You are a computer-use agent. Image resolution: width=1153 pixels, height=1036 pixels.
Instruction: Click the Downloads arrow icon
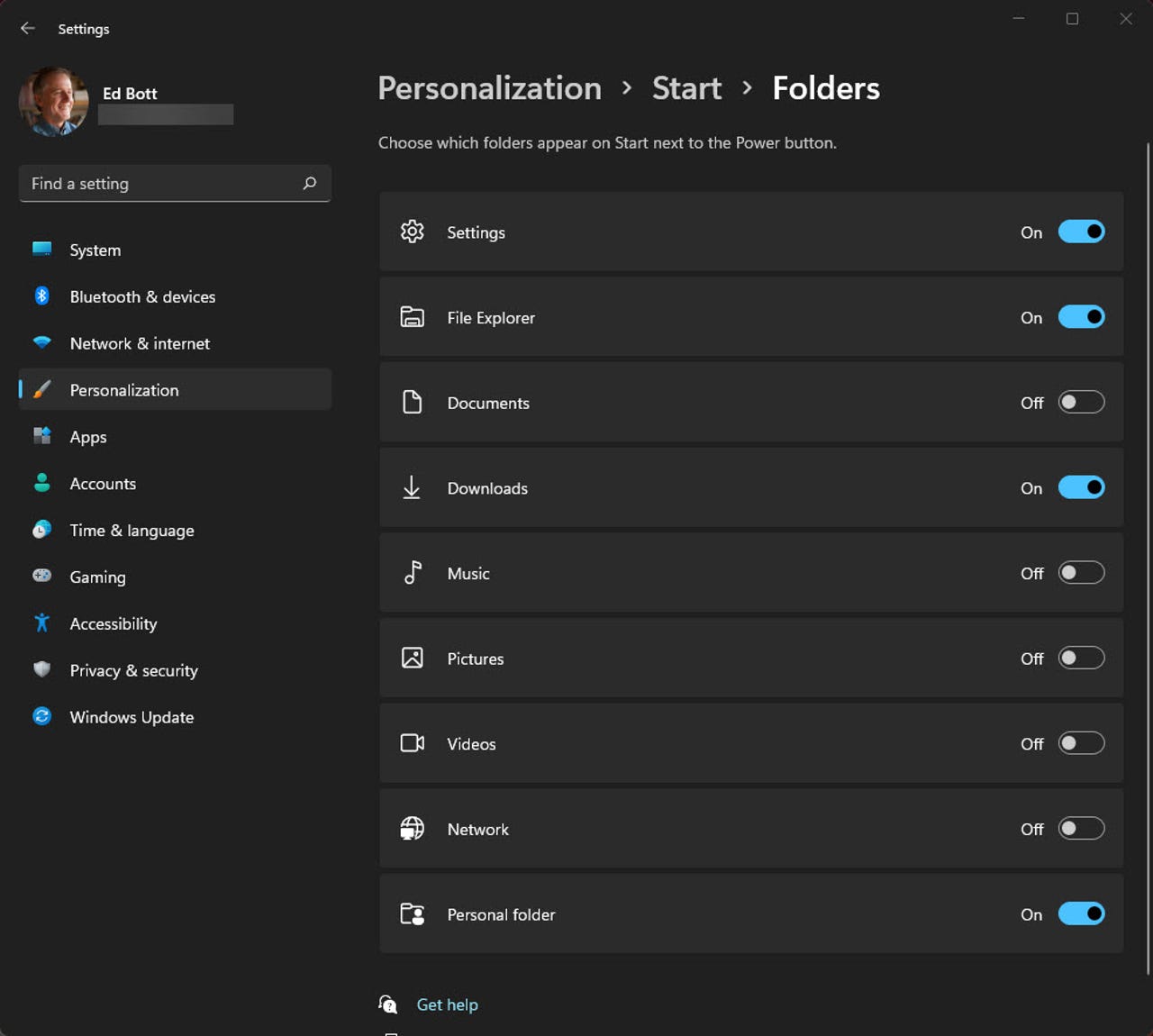(412, 487)
